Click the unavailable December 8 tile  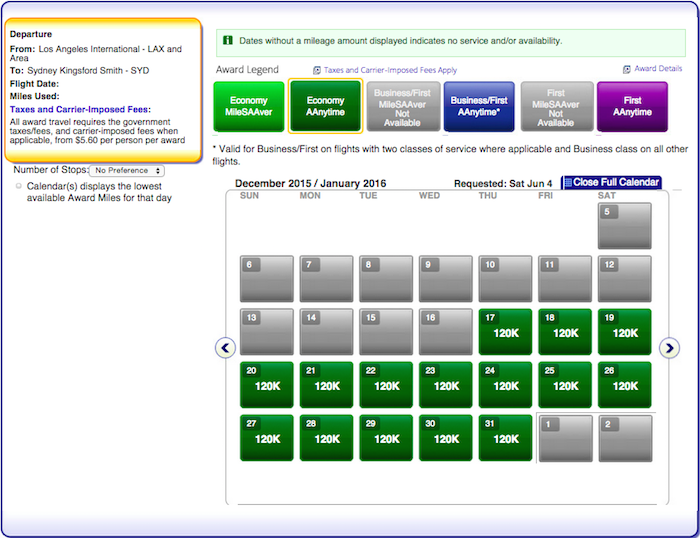386,279
